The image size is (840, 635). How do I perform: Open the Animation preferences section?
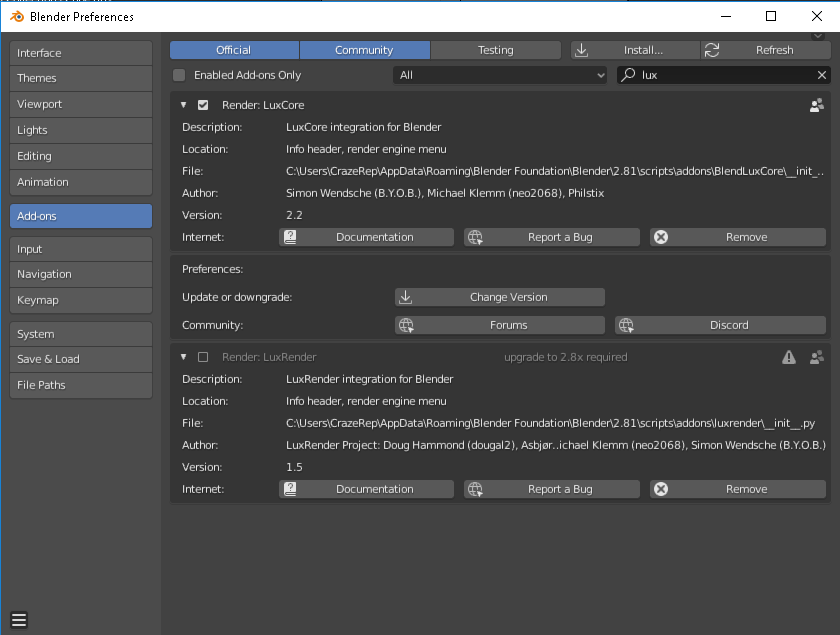[x=81, y=182]
